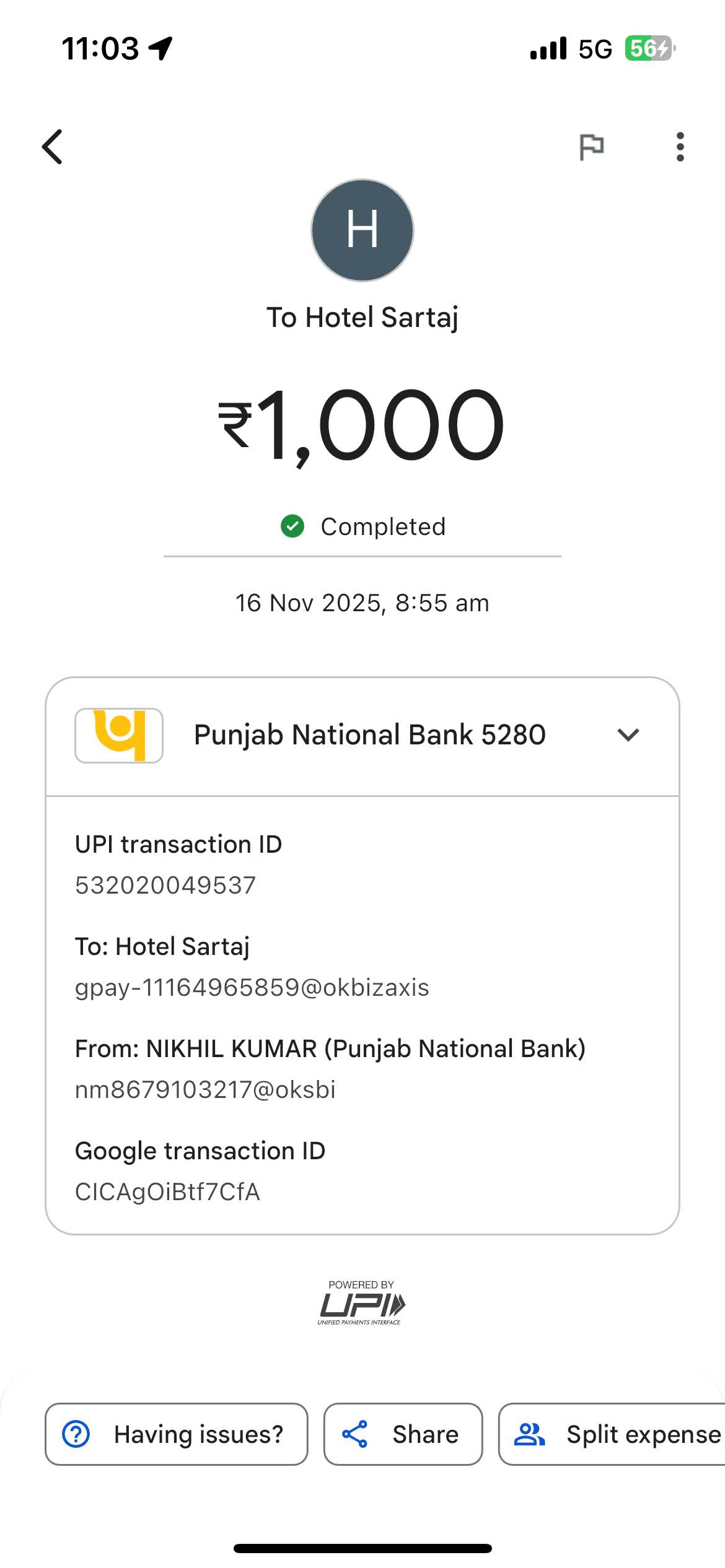
Task: Tap the Punjab National Bank logo
Action: 119,736
